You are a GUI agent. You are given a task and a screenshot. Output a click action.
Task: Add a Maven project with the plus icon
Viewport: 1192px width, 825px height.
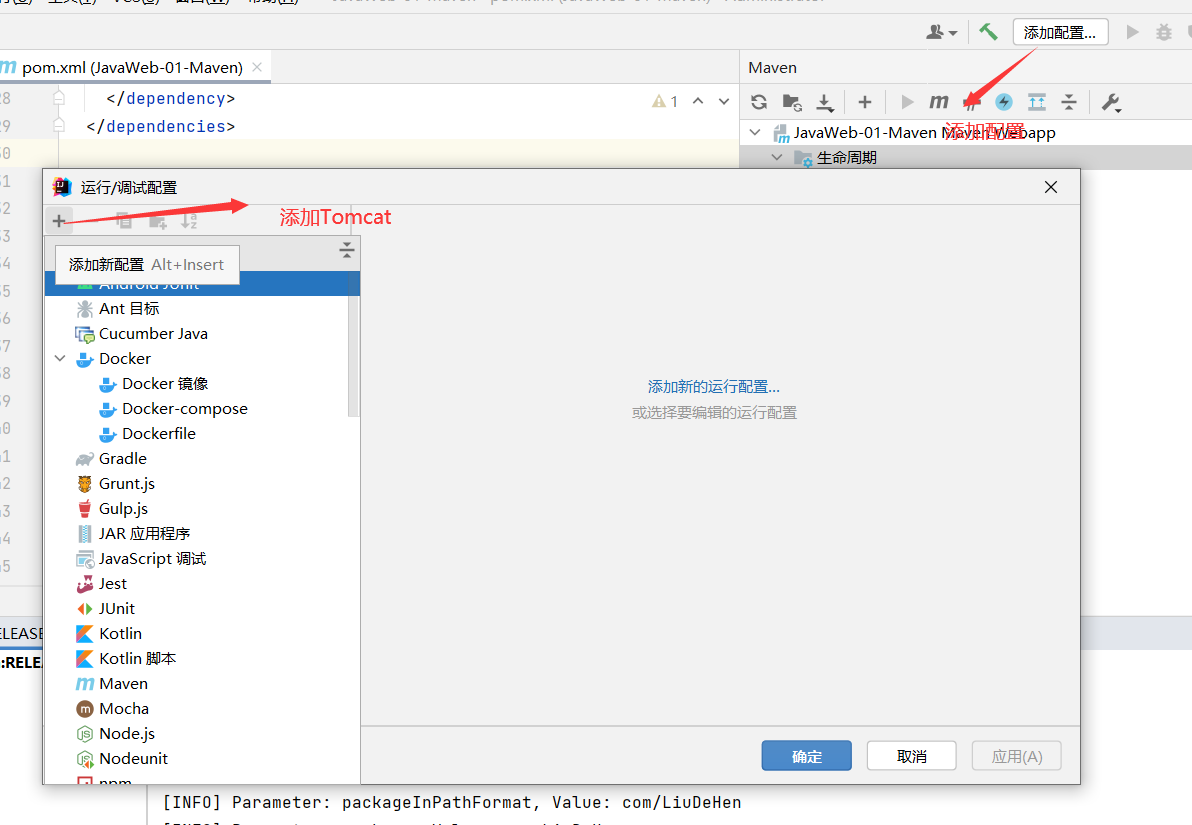(864, 102)
